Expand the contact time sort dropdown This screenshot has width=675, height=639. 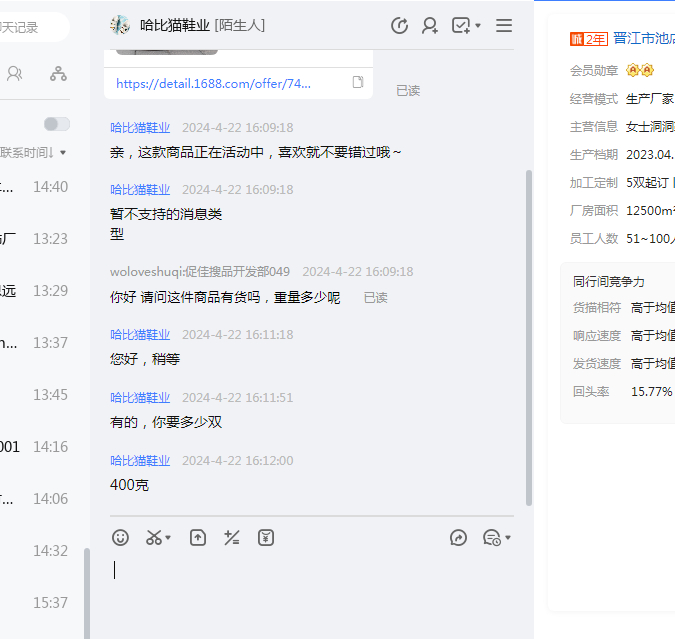(x=64, y=153)
